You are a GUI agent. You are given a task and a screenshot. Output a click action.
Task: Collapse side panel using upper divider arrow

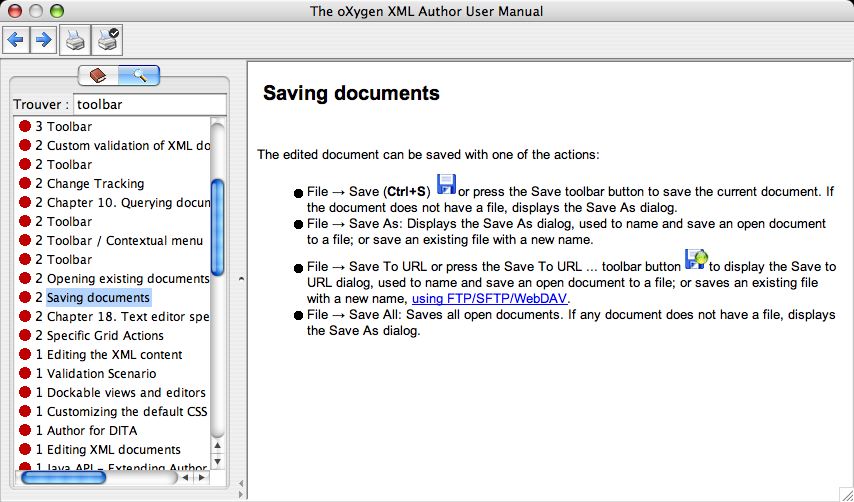tap(241, 279)
